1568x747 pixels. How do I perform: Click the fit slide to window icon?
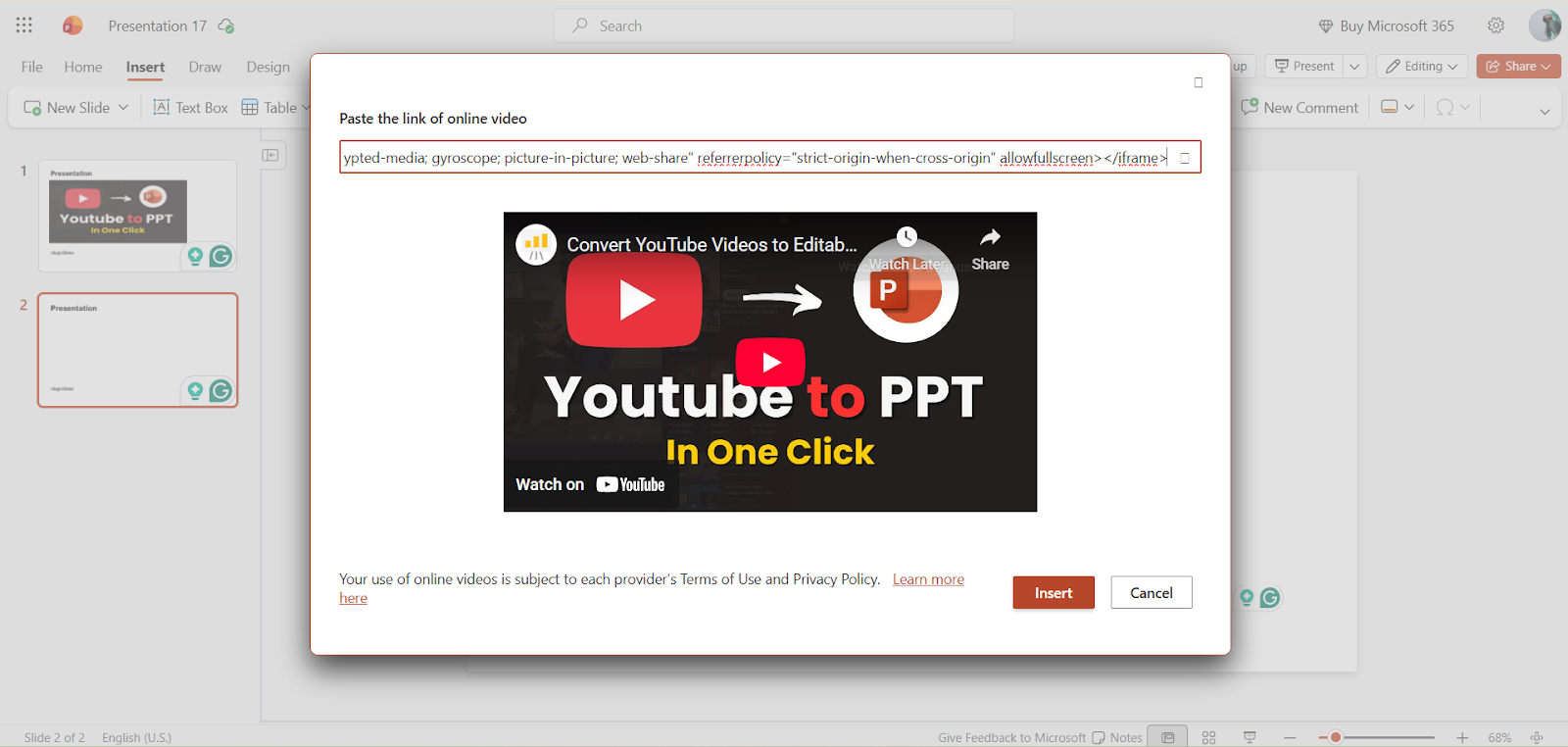[1537, 737]
